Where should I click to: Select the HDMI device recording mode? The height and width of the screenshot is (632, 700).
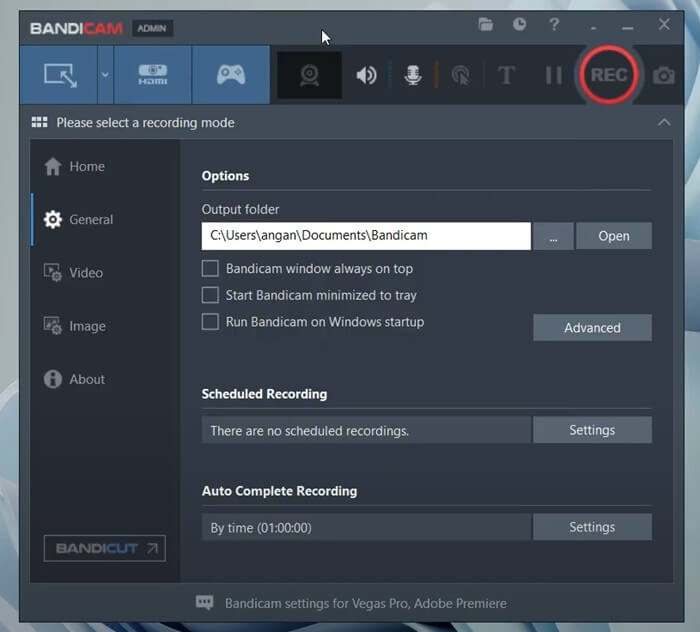153,75
